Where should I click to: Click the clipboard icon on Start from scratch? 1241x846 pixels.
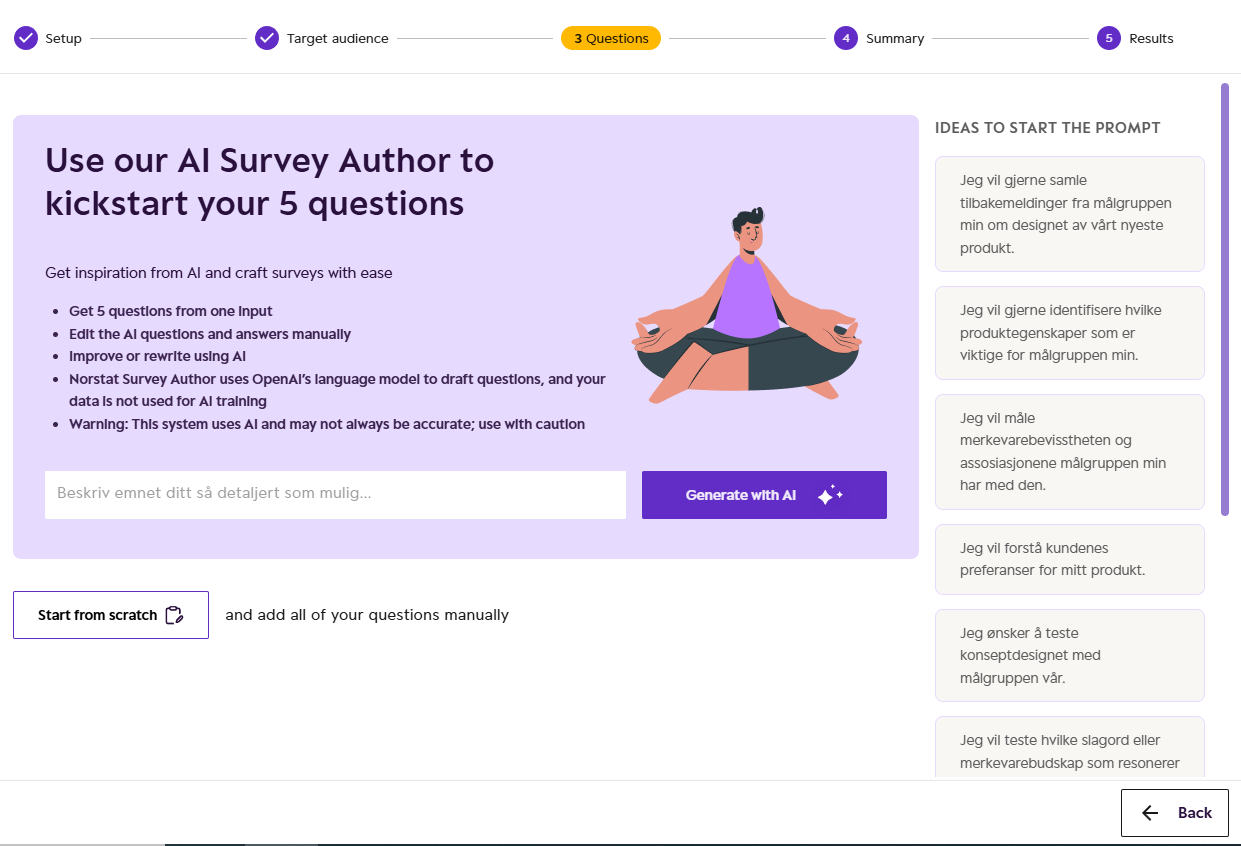tap(174, 615)
